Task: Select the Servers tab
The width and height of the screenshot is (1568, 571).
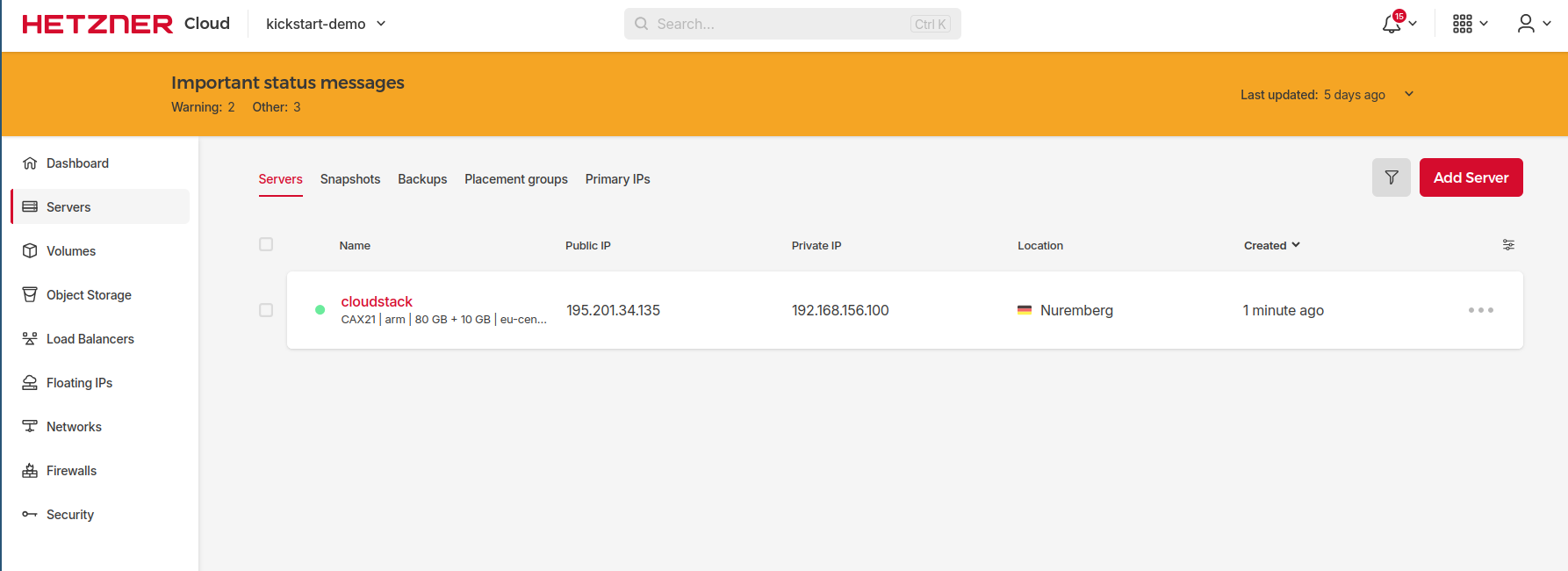Action: click(x=281, y=179)
